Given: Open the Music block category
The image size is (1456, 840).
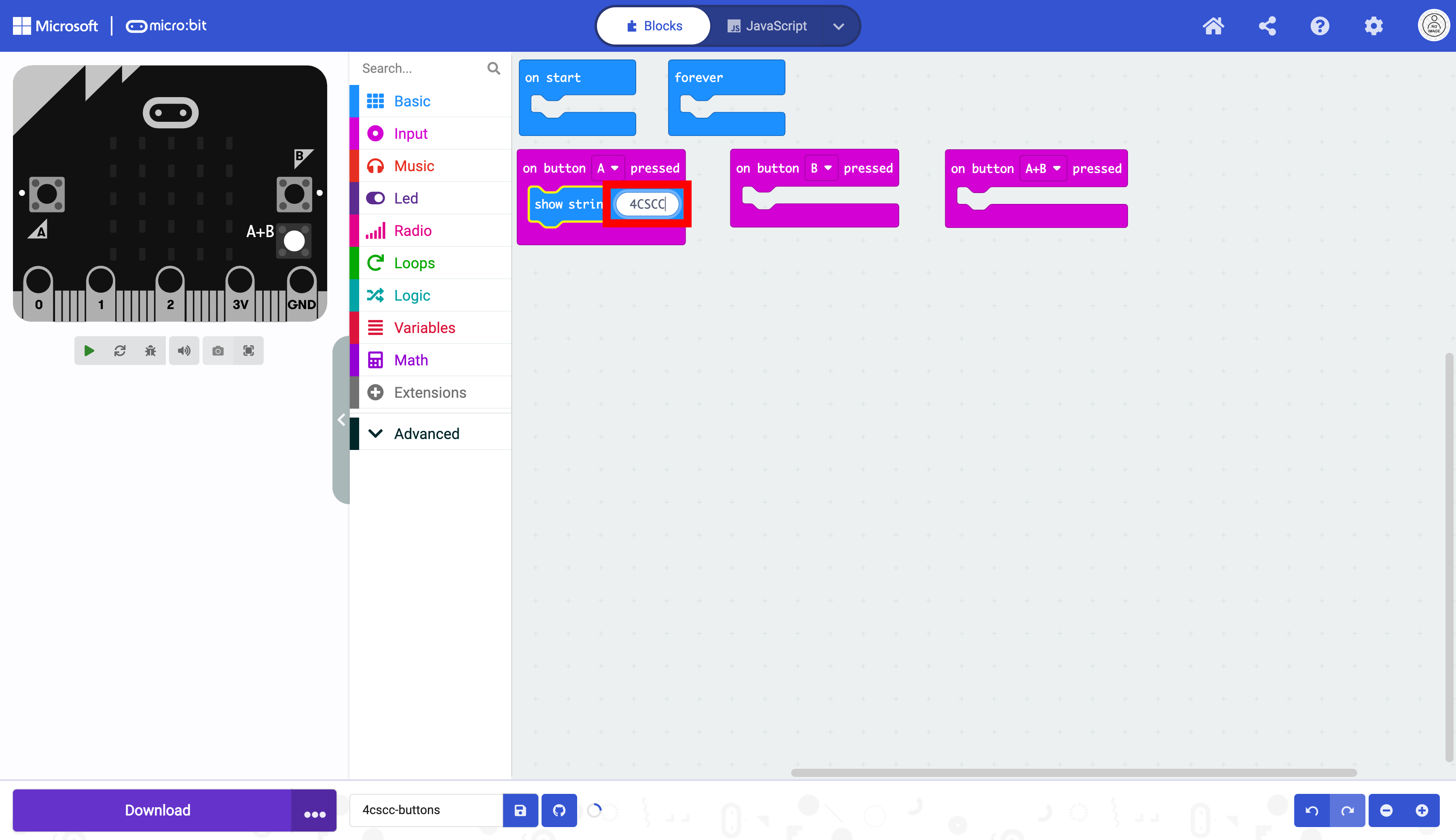Looking at the screenshot, I should coord(430,165).
